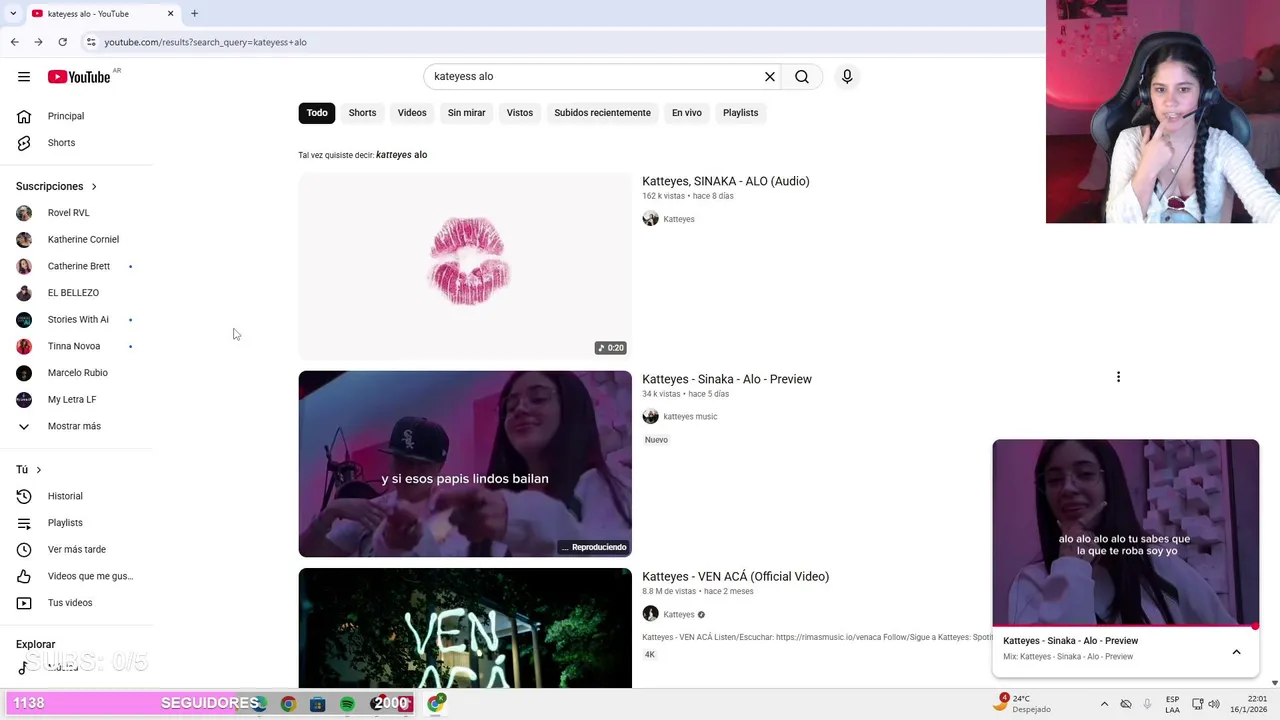
Task: Open Katteyes - Sinaka - Alo - Preview title
Action: [x=727, y=379]
